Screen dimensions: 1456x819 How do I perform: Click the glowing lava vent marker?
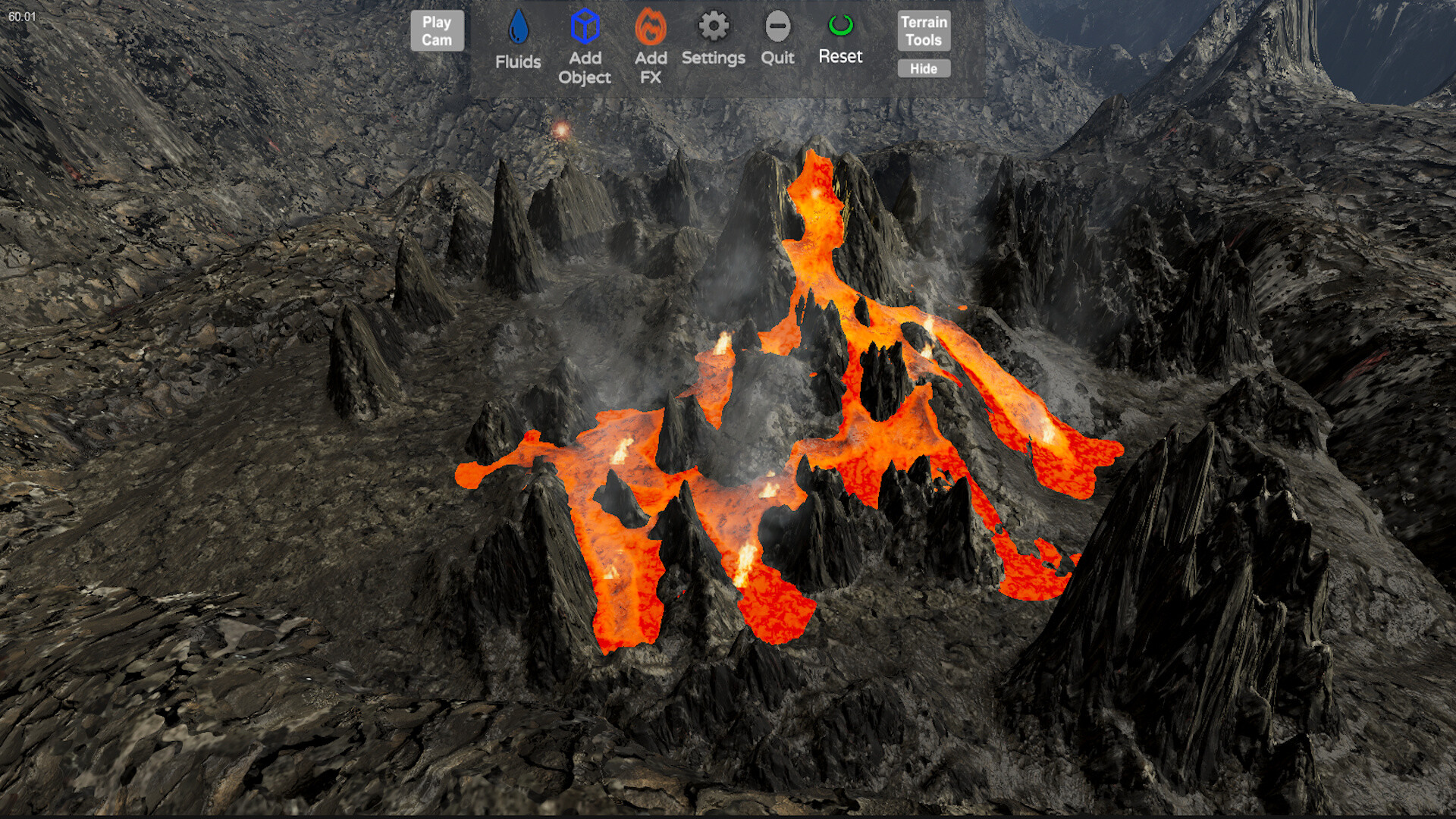tap(561, 129)
